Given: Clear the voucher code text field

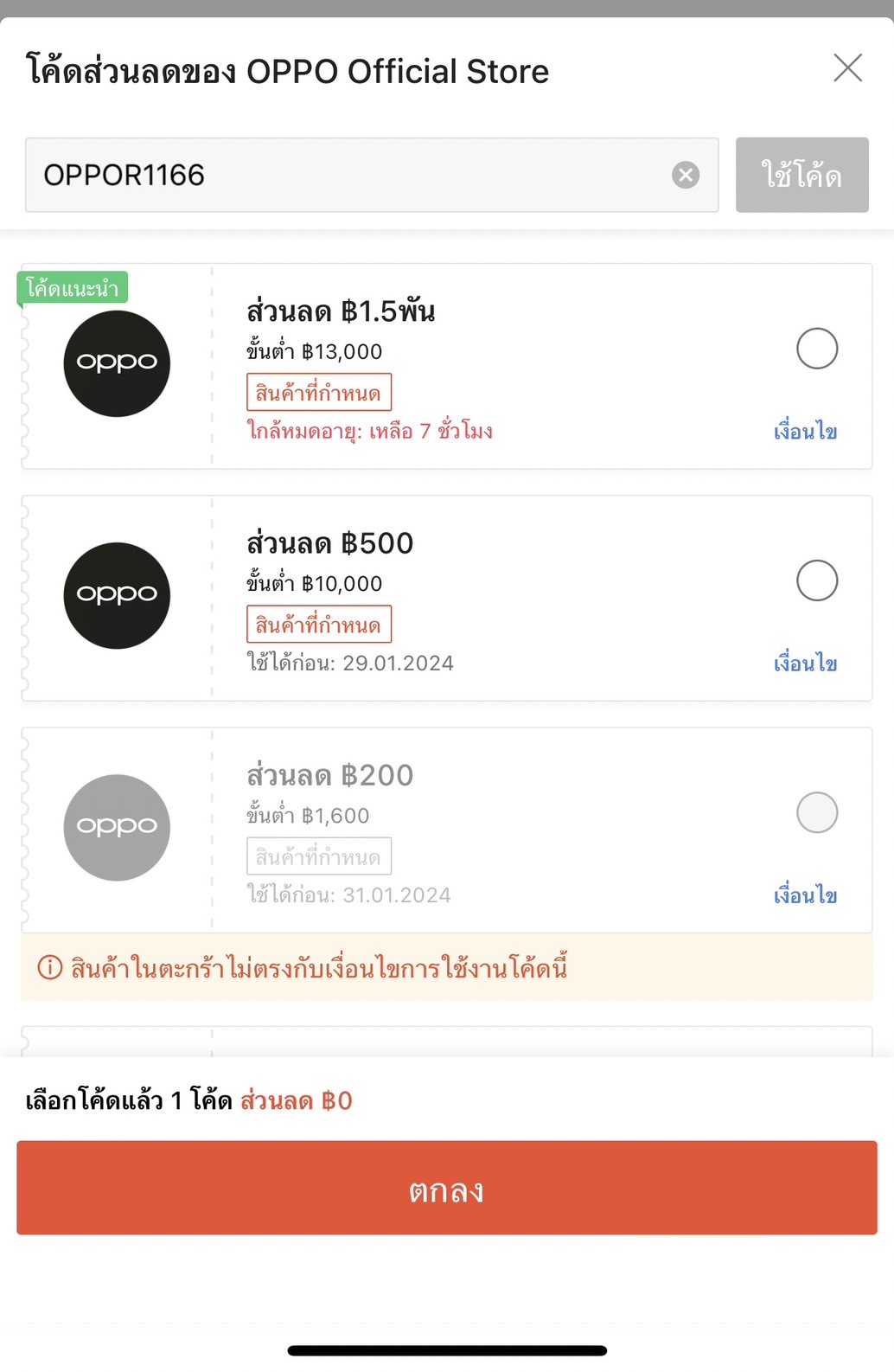Looking at the screenshot, I should click(686, 176).
